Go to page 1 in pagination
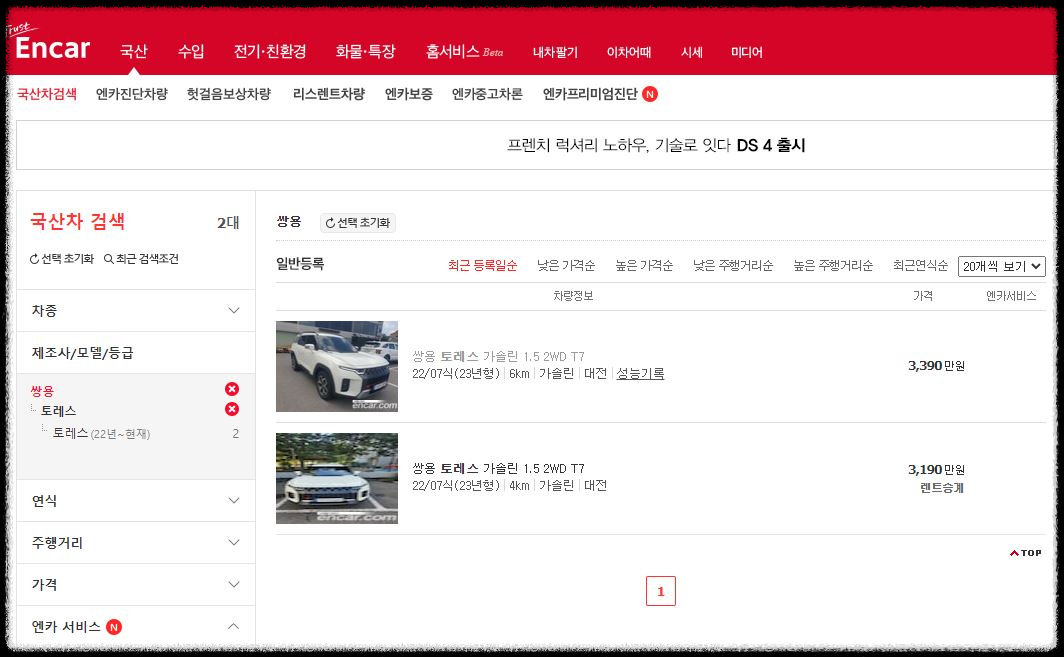The height and width of the screenshot is (657, 1064). 661,591
